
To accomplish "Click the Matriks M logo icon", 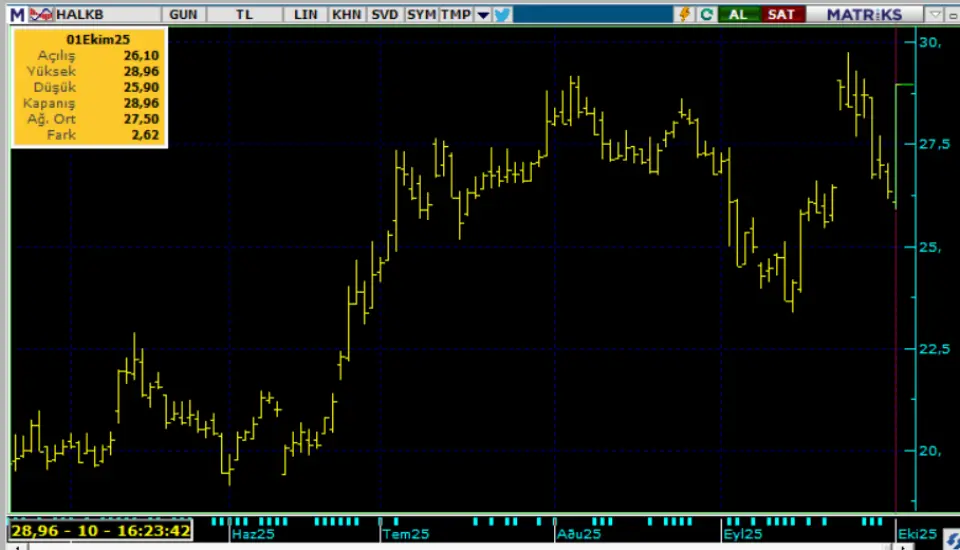I will pos(16,14).
